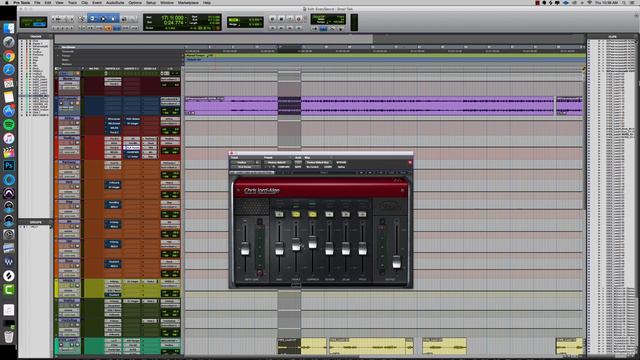Click the Delay fader handle
This screenshot has height=360, width=640.
345,249
